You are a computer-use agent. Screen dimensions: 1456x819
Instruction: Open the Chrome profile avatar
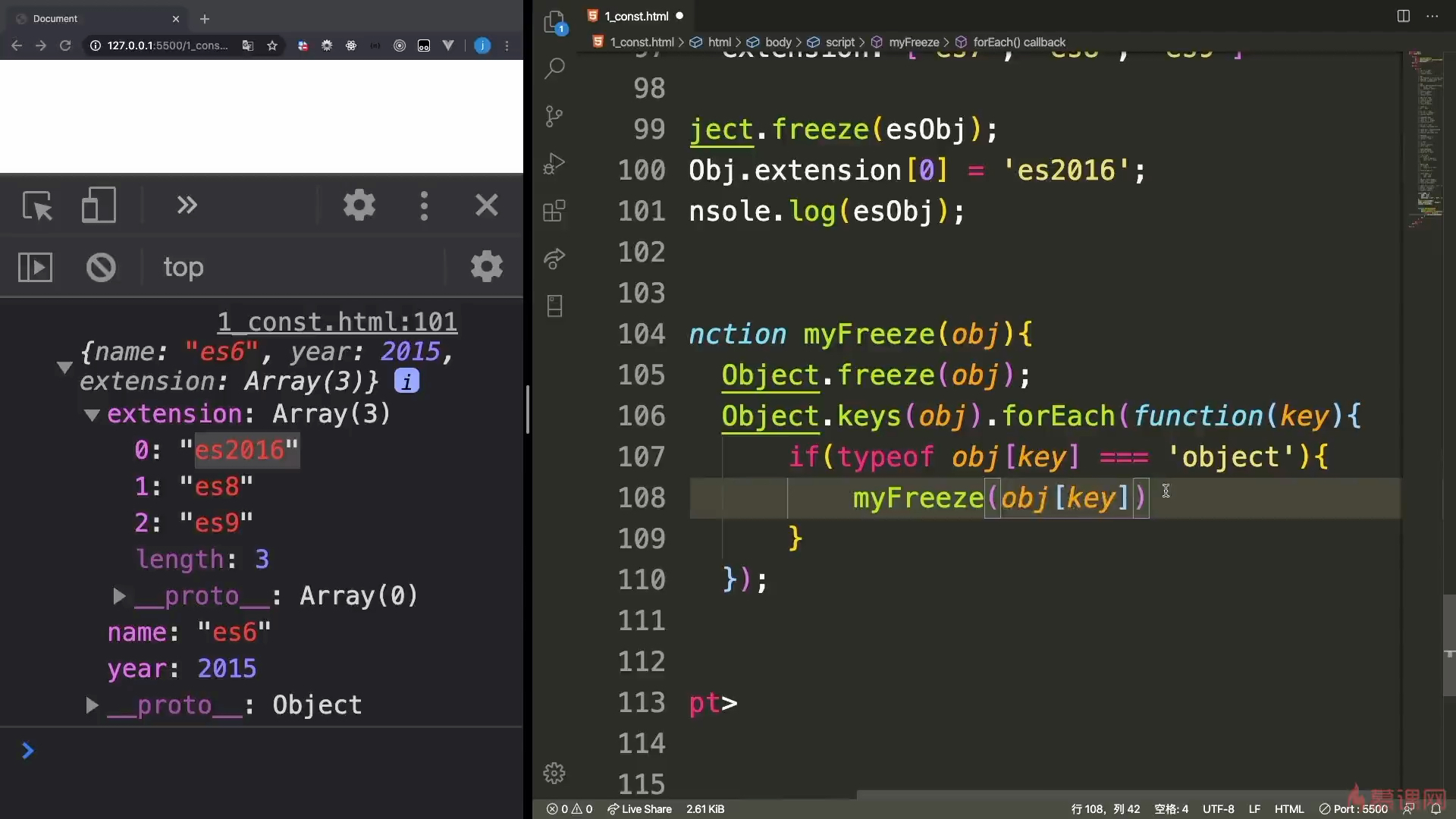click(x=482, y=45)
